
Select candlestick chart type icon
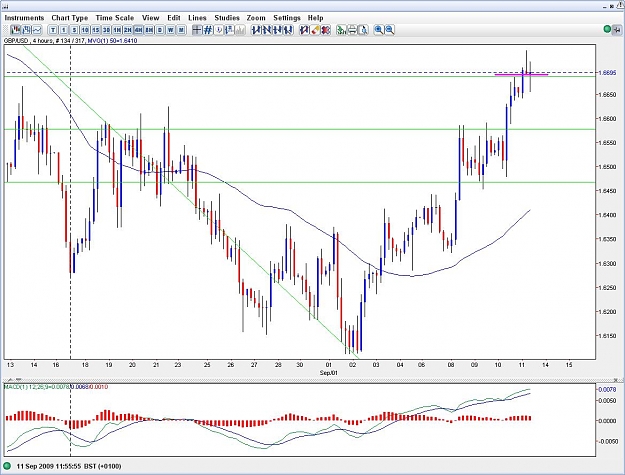[16, 30]
